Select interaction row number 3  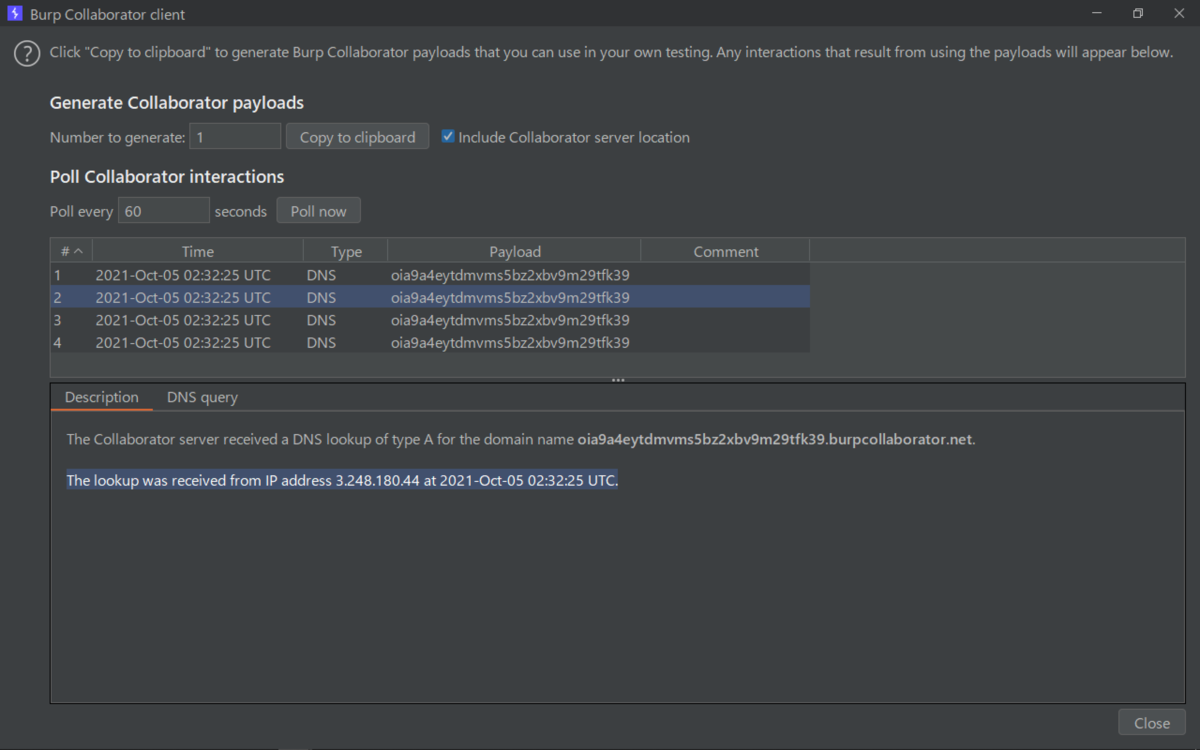pyautogui.click(x=430, y=320)
